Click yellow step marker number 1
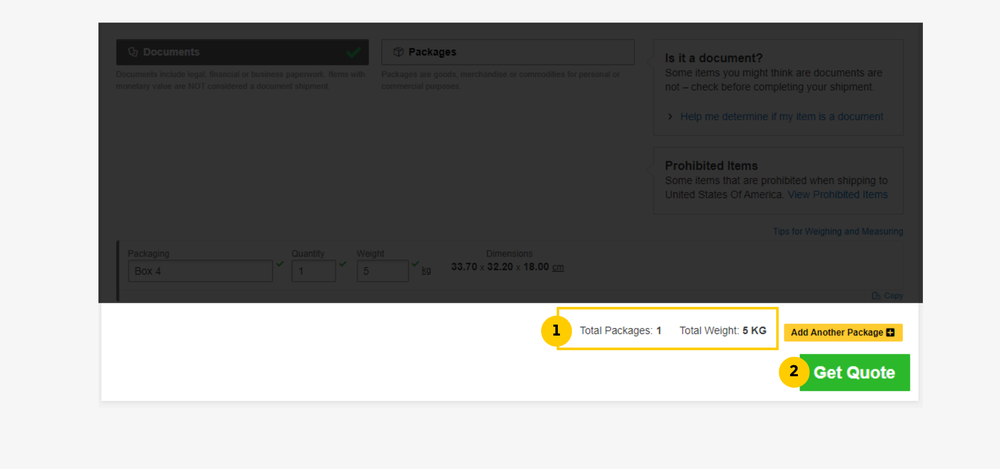Viewport: 1000px width, 469px height. (x=556, y=331)
